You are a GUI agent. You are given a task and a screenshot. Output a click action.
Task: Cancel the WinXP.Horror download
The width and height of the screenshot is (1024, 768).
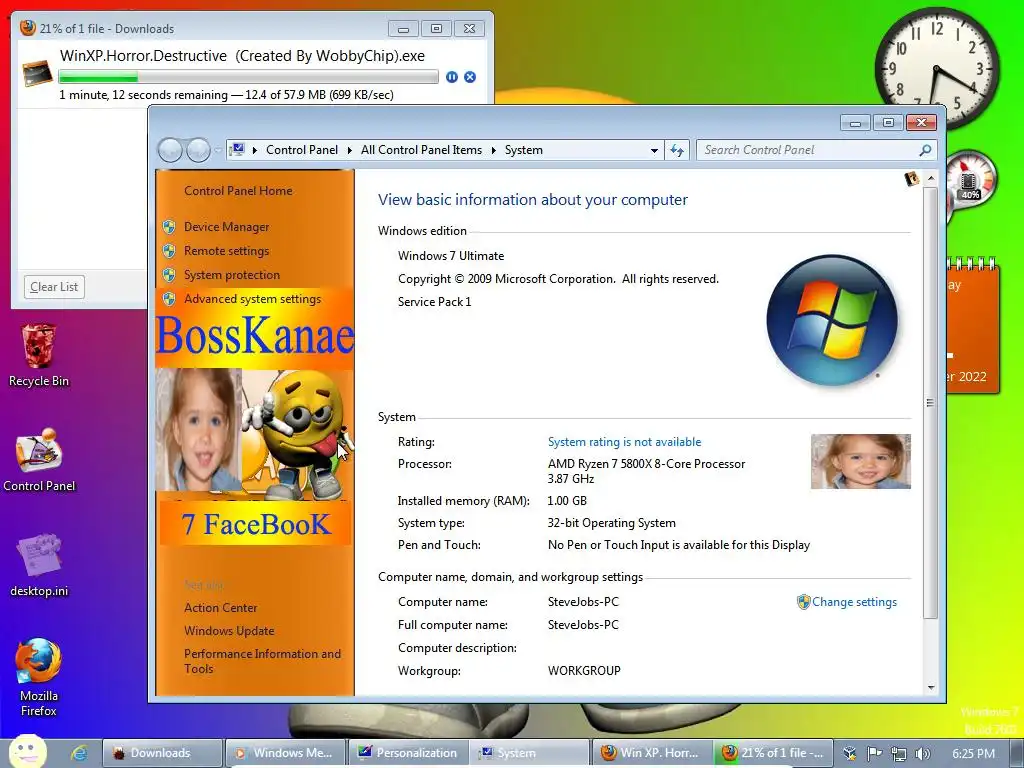coord(470,77)
